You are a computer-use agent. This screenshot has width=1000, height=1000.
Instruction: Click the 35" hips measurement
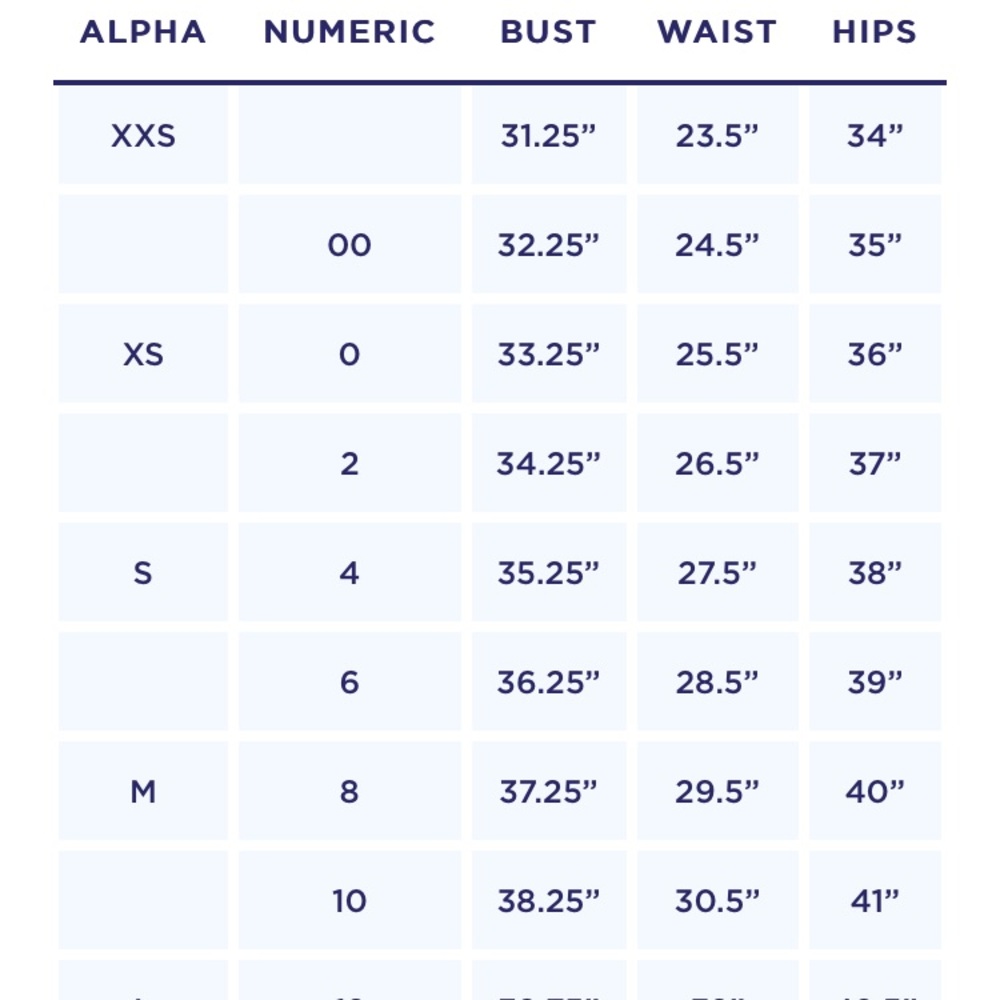(874, 245)
